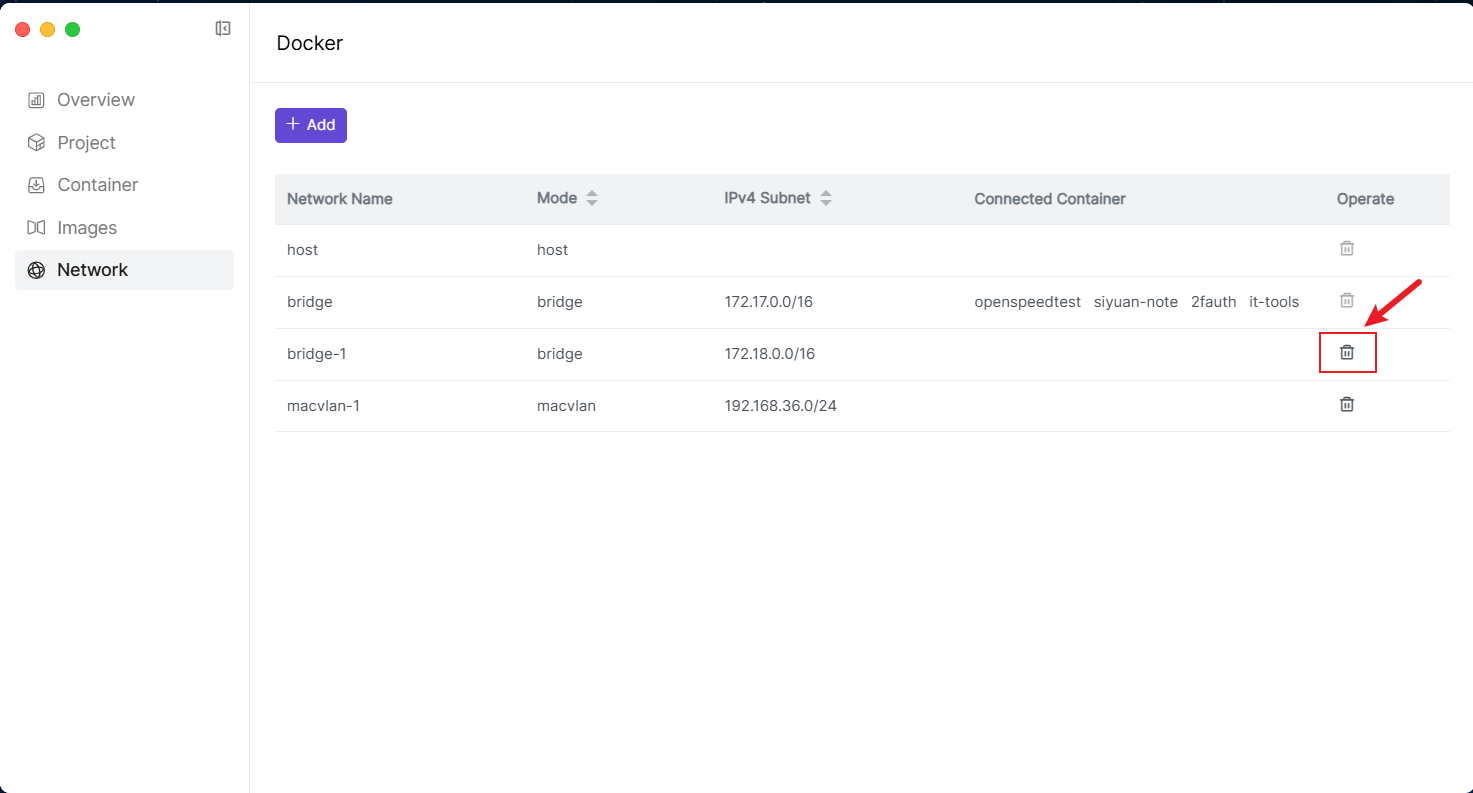This screenshot has height=793, width=1473.
Task: Go to the Container section
Action: 97,185
